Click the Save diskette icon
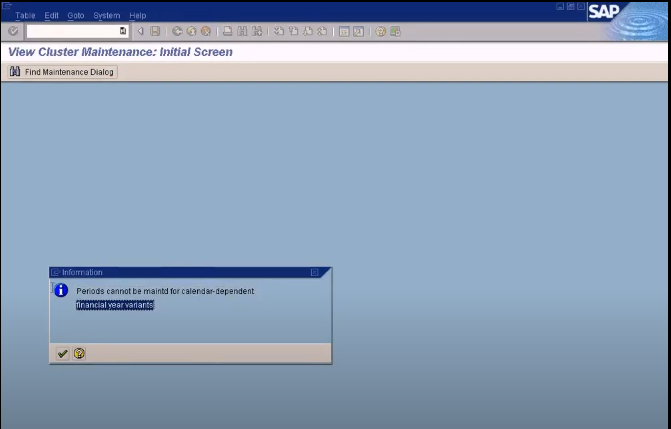Image resolution: width=671 pixels, height=429 pixels. 155,31
